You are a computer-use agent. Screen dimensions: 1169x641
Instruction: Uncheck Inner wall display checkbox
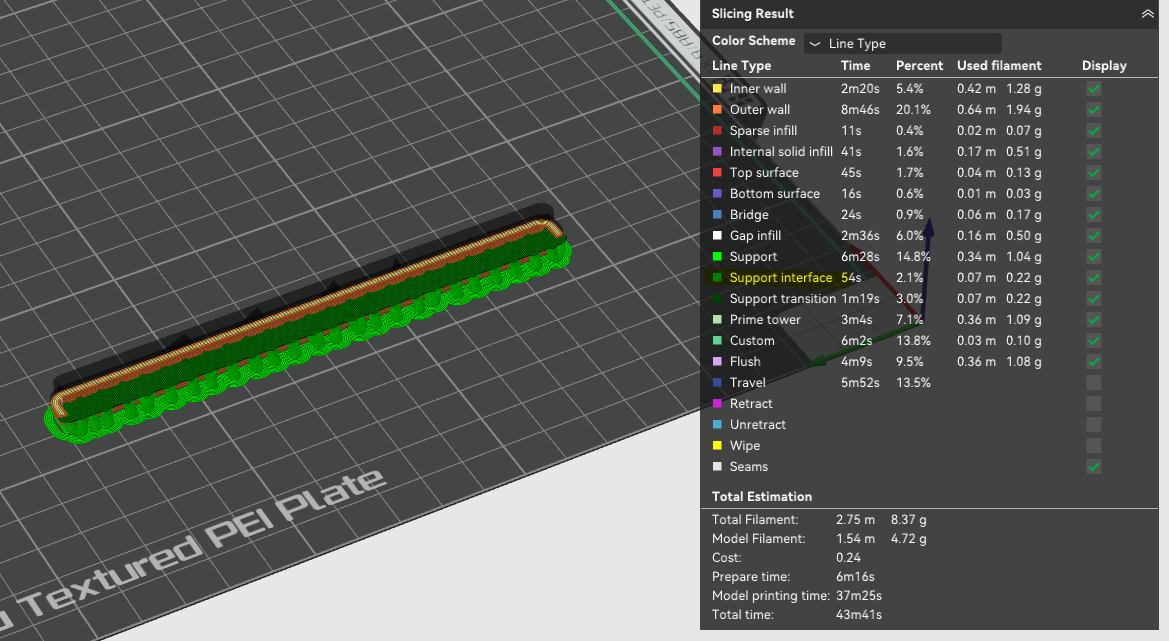pos(1094,89)
